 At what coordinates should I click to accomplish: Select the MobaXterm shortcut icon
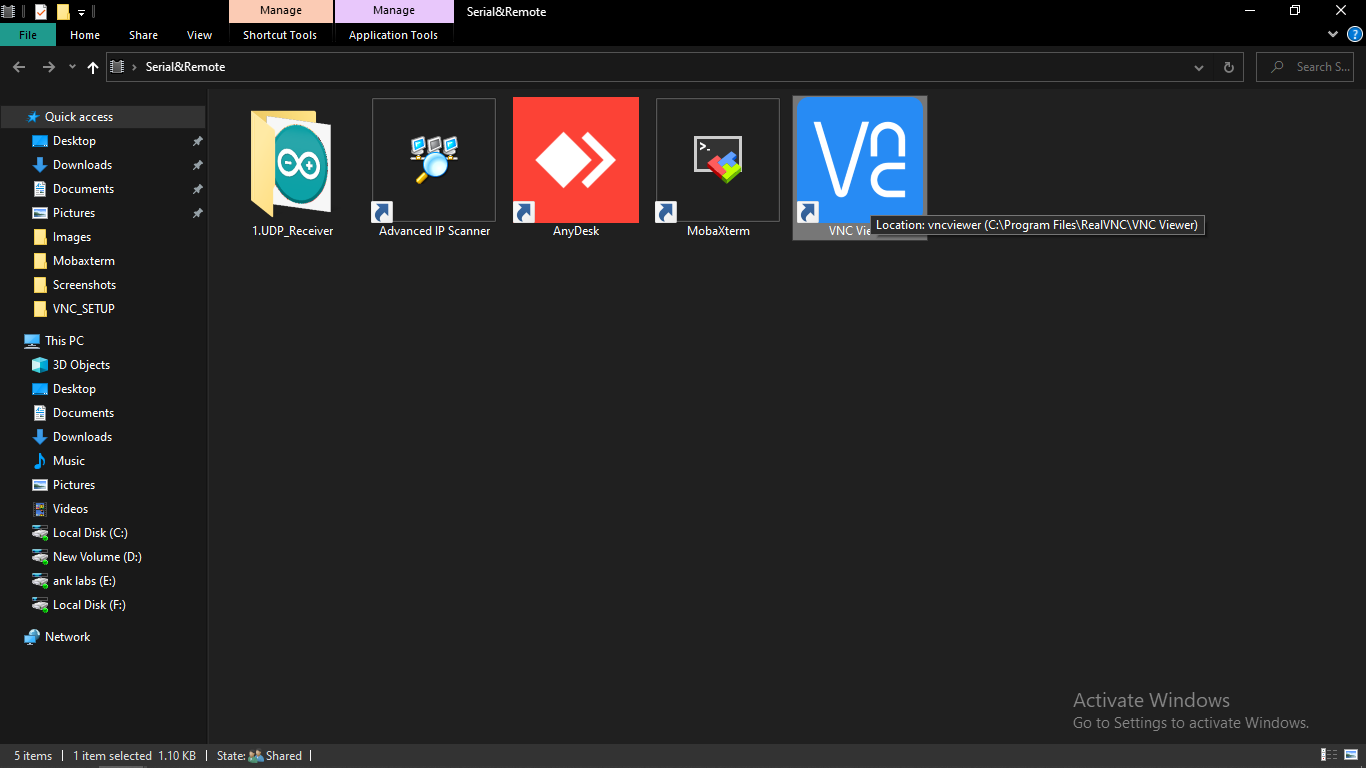point(718,160)
